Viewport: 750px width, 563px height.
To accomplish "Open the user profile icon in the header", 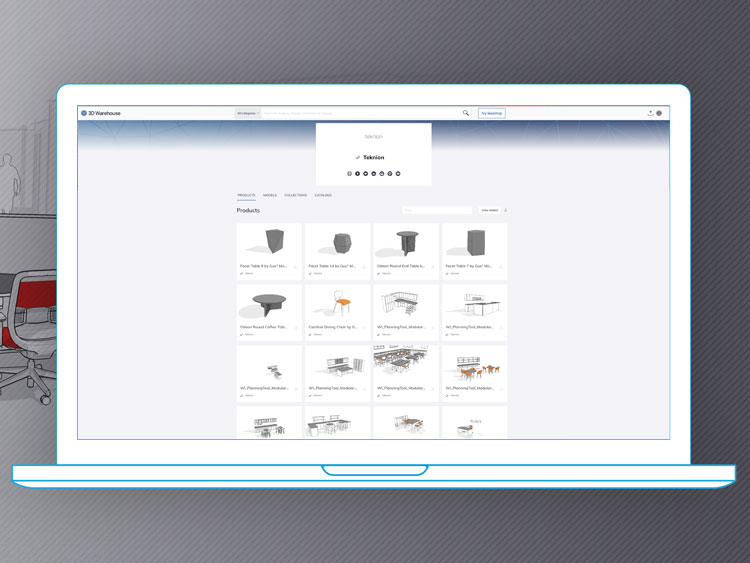I will (x=659, y=113).
